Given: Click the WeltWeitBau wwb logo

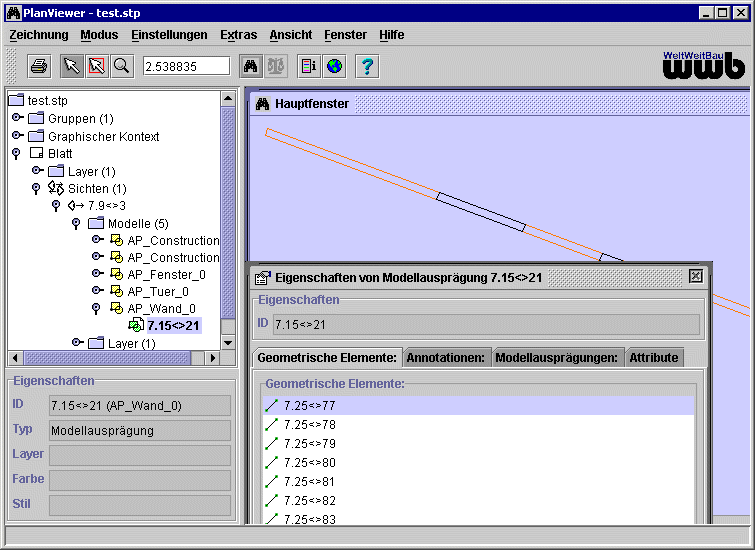Looking at the screenshot, I should click(703, 65).
